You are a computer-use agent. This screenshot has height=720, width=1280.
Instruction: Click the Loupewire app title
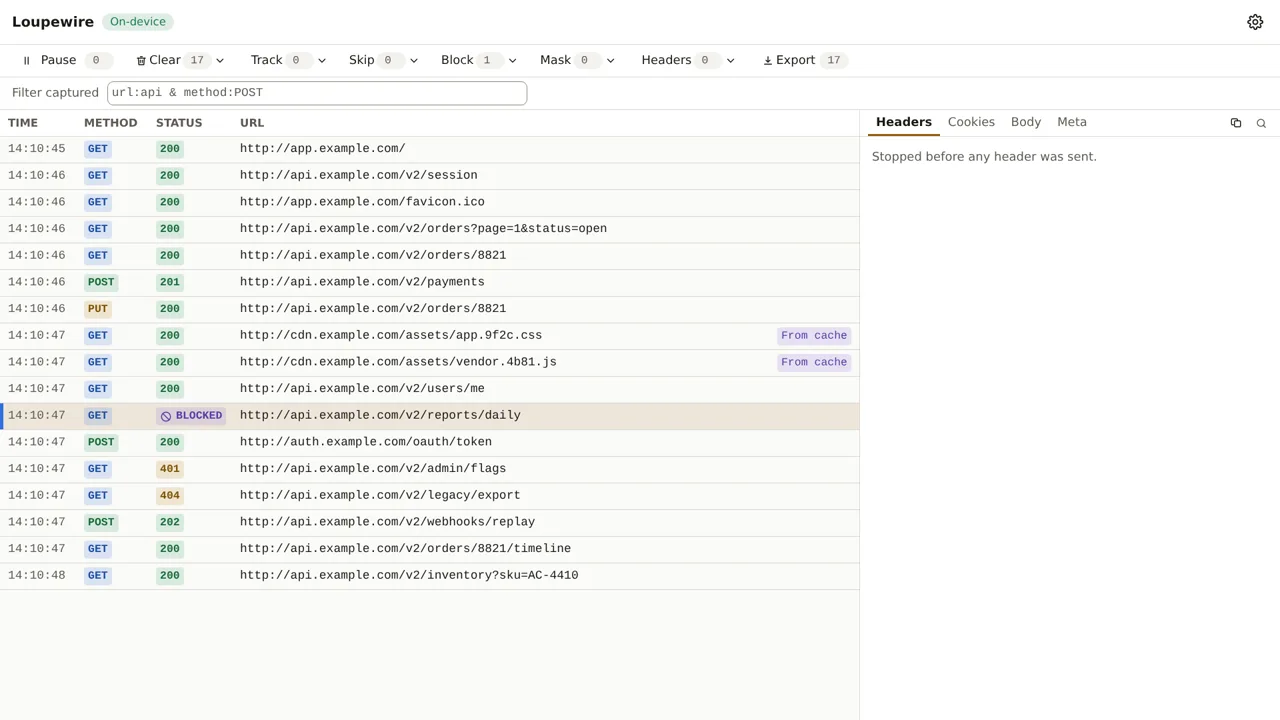tap(53, 22)
